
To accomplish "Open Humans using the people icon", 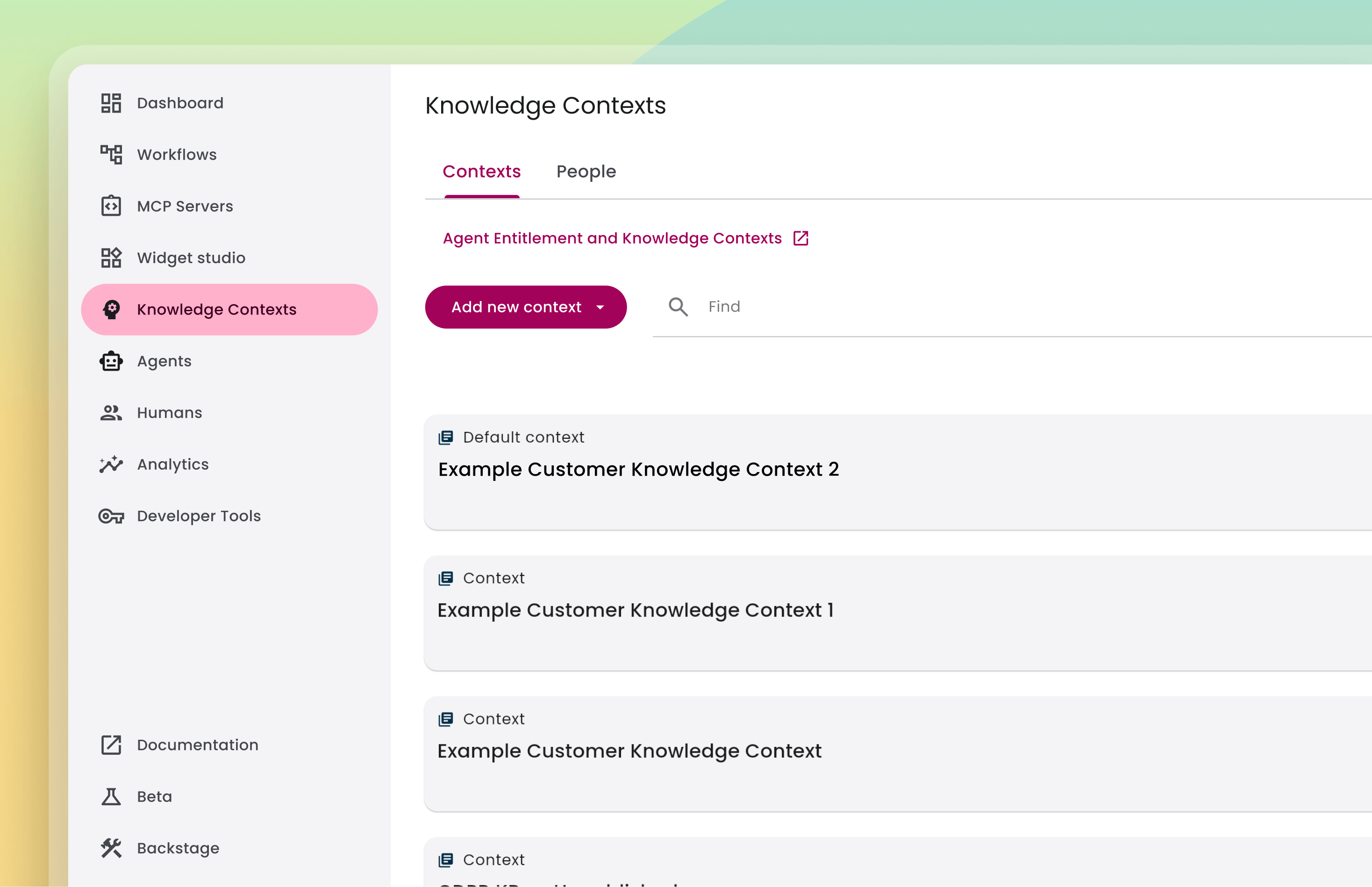I will (x=111, y=413).
